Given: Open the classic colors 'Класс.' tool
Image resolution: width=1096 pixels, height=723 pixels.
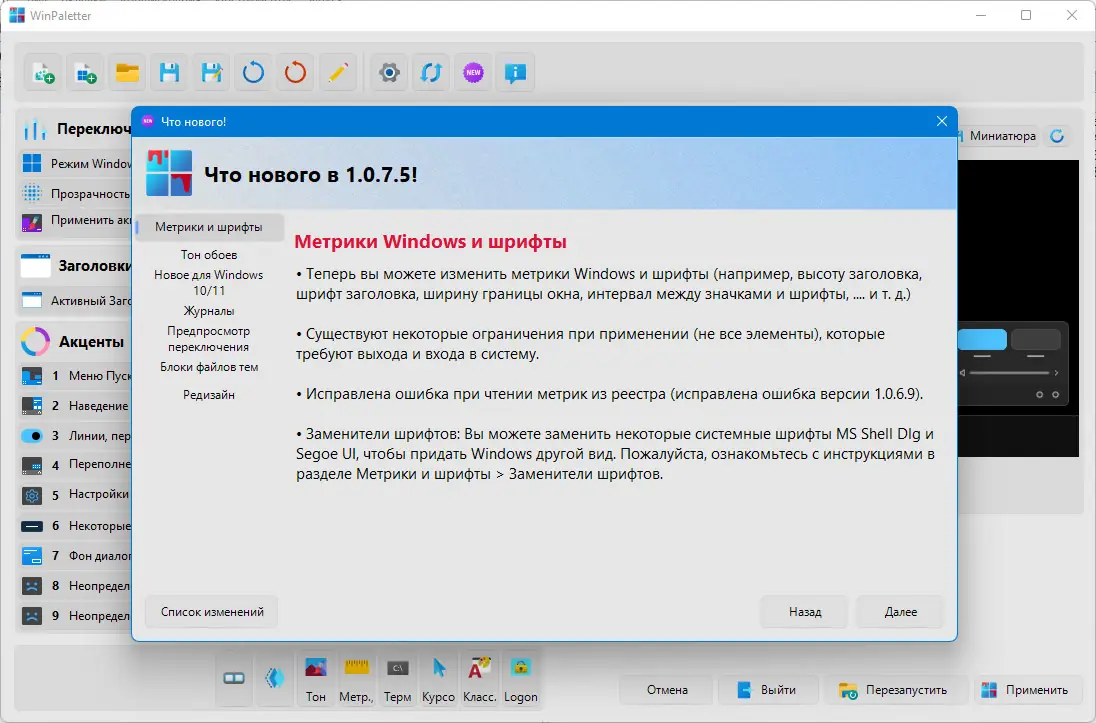Looking at the screenshot, I should pyautogui.click(x=480, y=678).
